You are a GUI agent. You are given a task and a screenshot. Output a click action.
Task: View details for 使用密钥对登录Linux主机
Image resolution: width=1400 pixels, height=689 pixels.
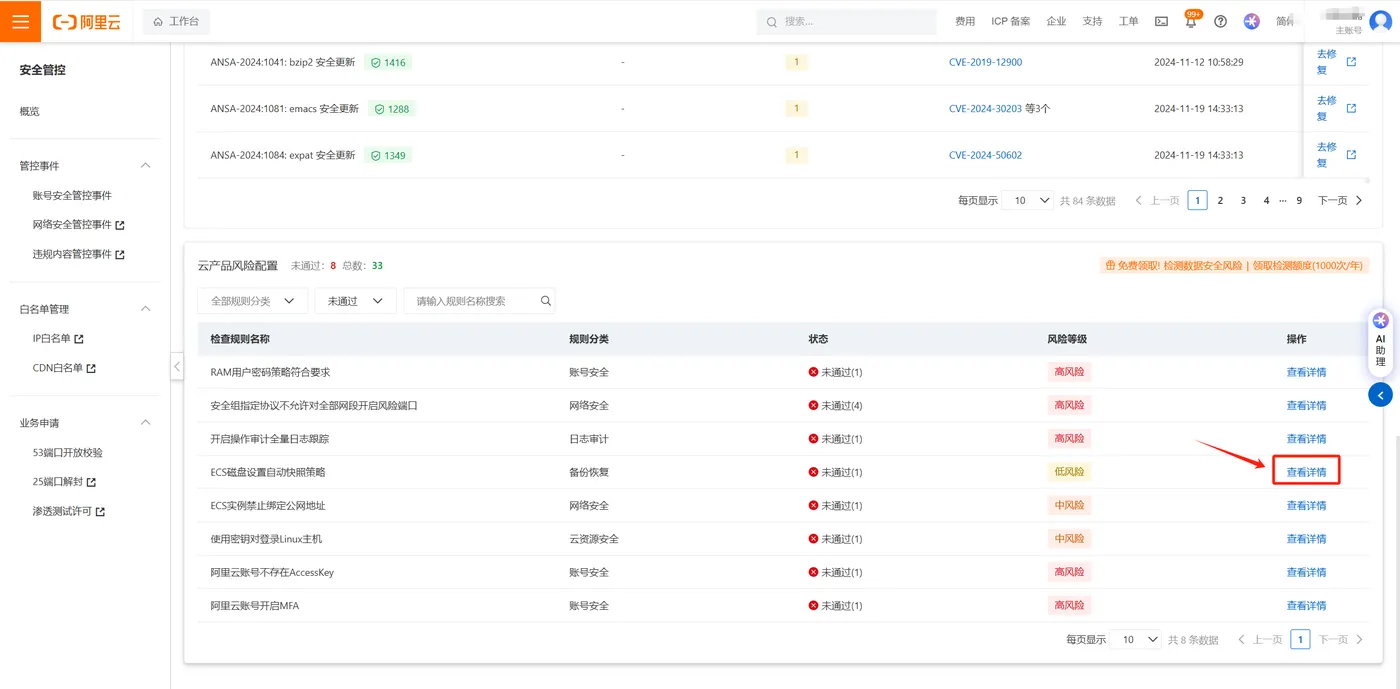(1306, 539)
